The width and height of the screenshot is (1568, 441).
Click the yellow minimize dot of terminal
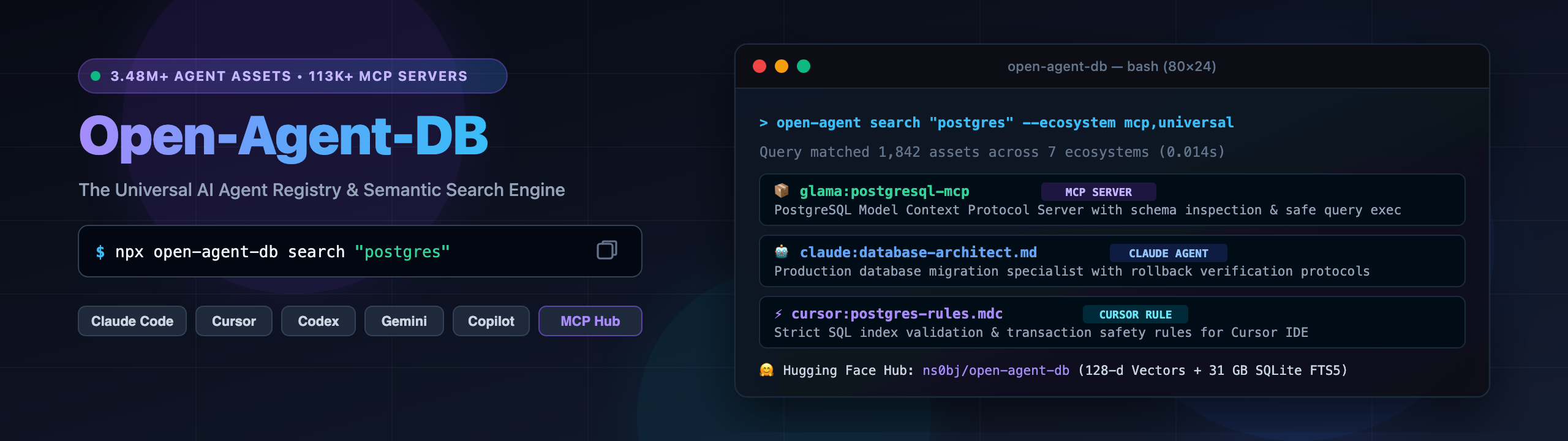[782, 66]
